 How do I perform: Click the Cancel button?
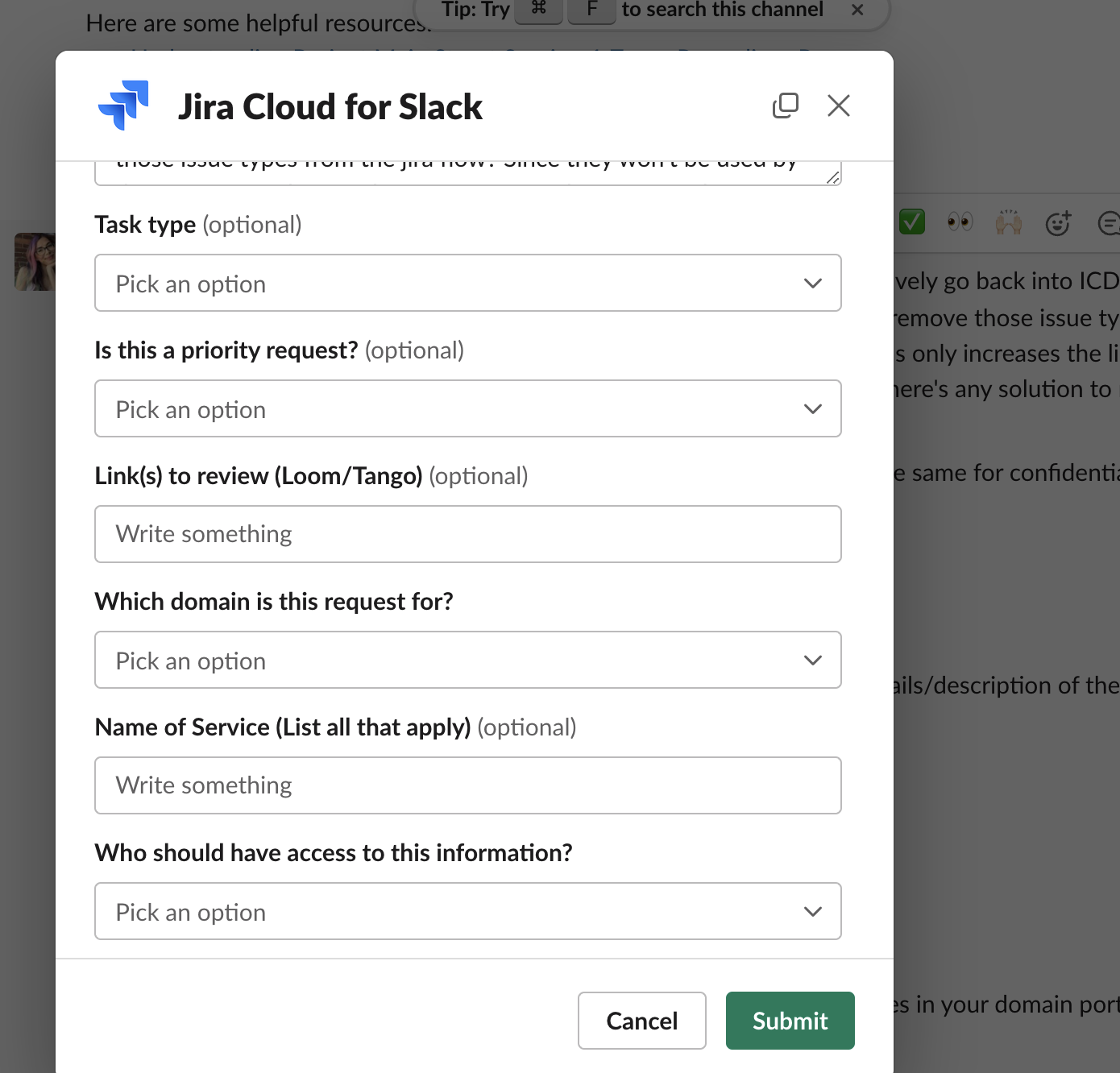[641, 1021]
